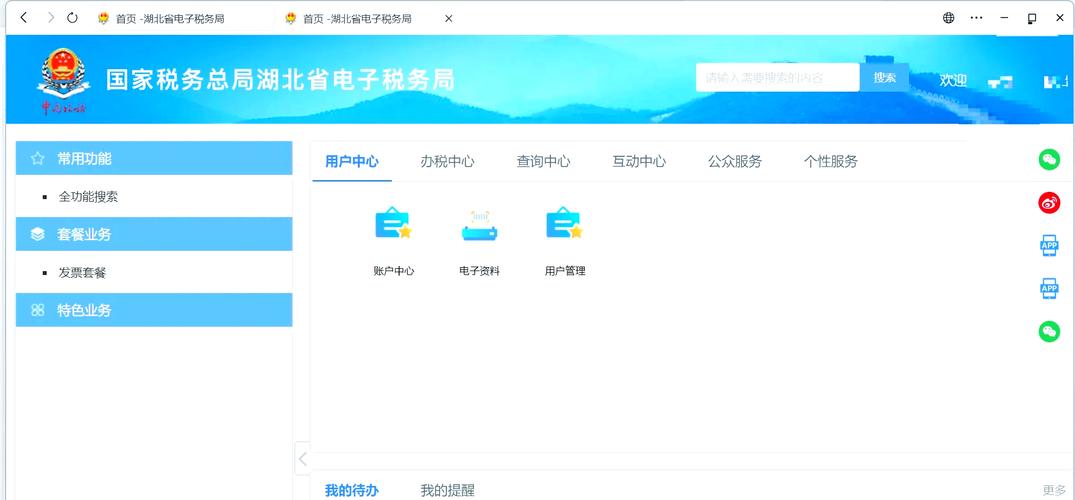
Task: Switch to the 公众服务 tab
Action: 735,162
